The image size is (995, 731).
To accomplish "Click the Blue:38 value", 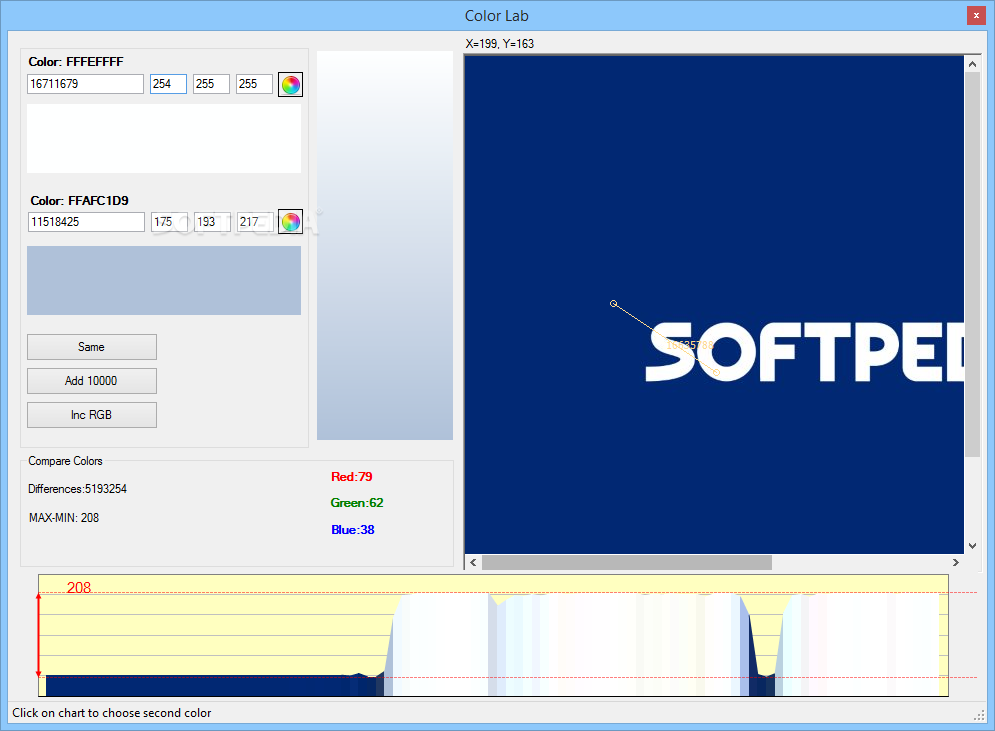I will click(353, 529).
